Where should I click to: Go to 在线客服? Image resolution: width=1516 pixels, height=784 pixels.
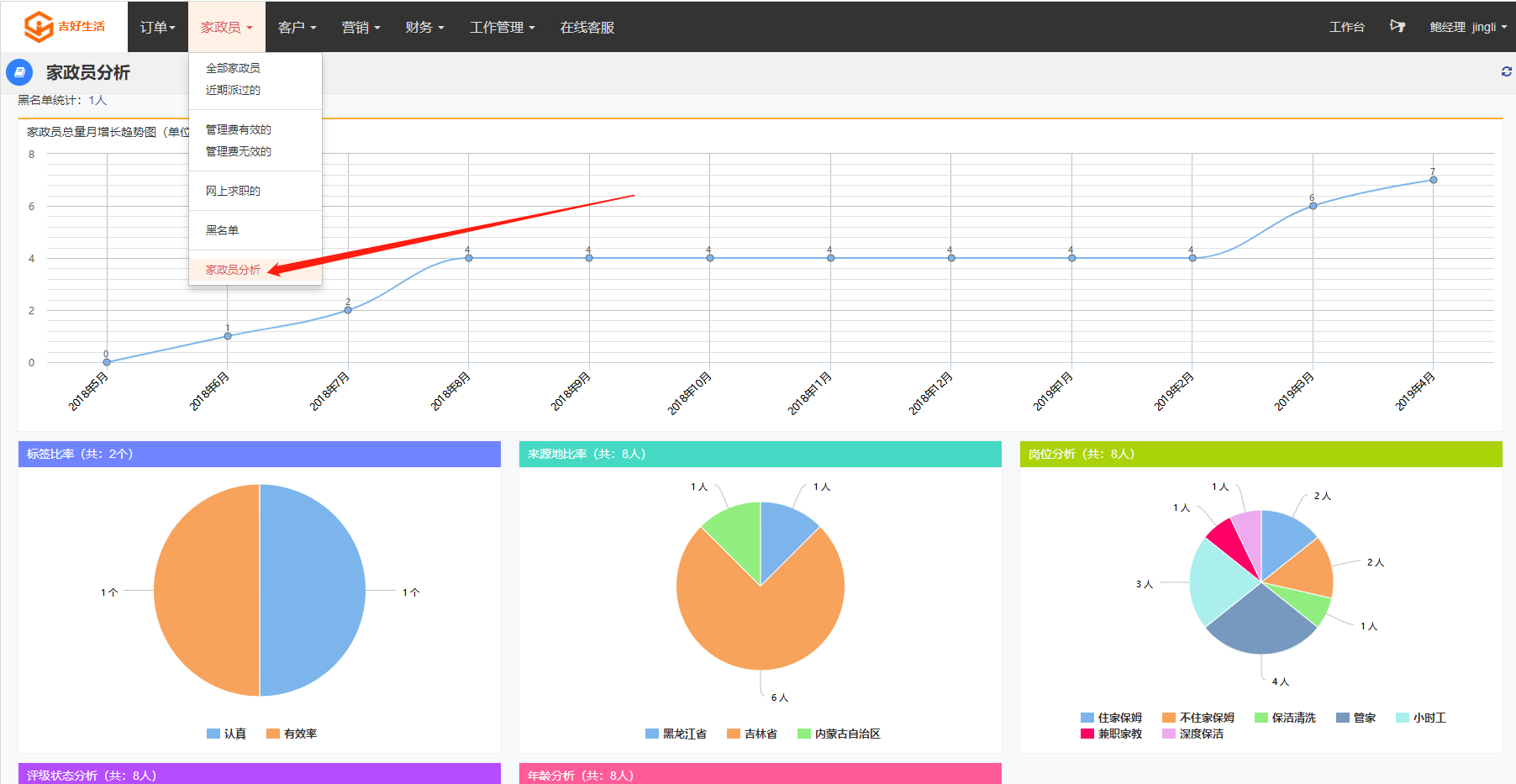[x=587, y=27]
